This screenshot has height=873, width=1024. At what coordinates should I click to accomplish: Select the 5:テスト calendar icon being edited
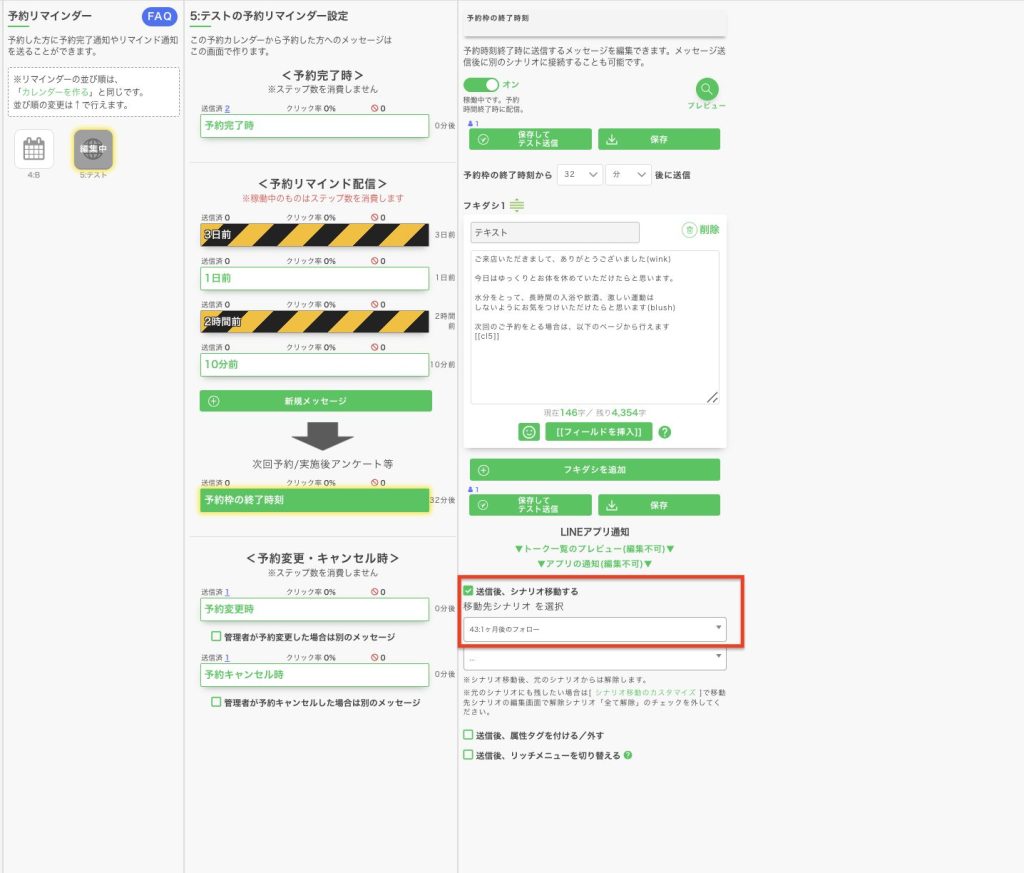click(x=93, y=149)
